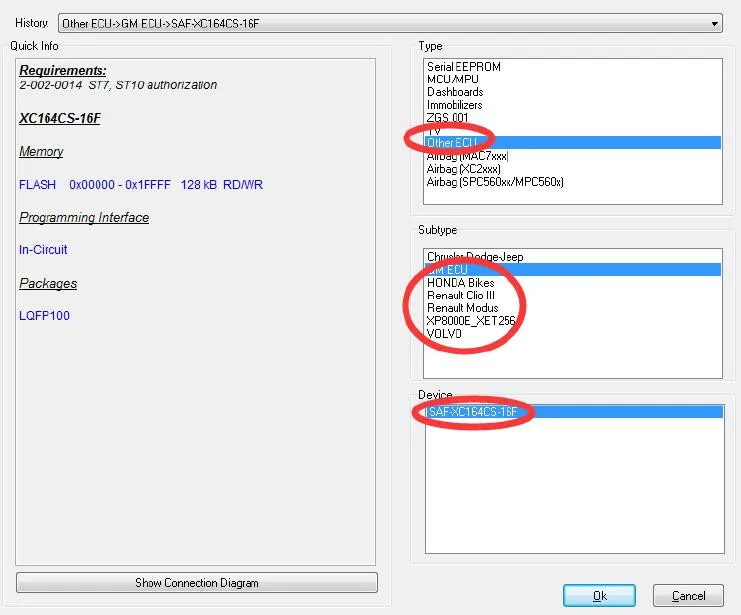Image resolution: width=741 pixels, height=615 pixels.
Task: Click ST7, ST10 authorization requirement line
Action: click(x=118, y=85)
